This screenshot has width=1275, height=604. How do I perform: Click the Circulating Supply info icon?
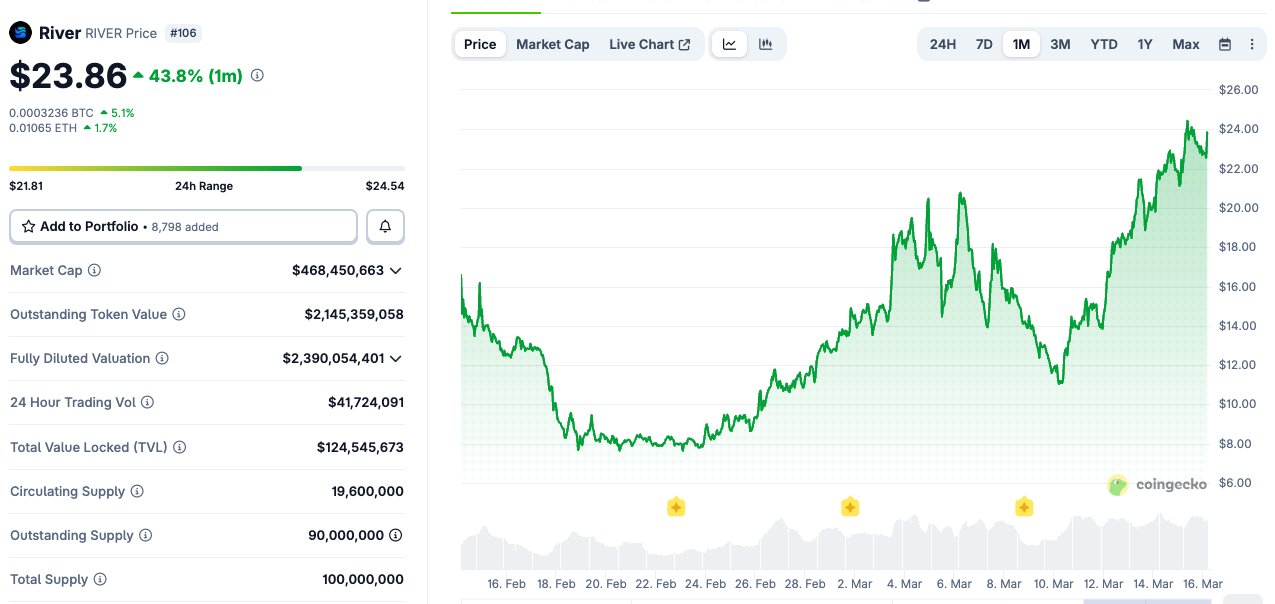[x=137, y=491]
